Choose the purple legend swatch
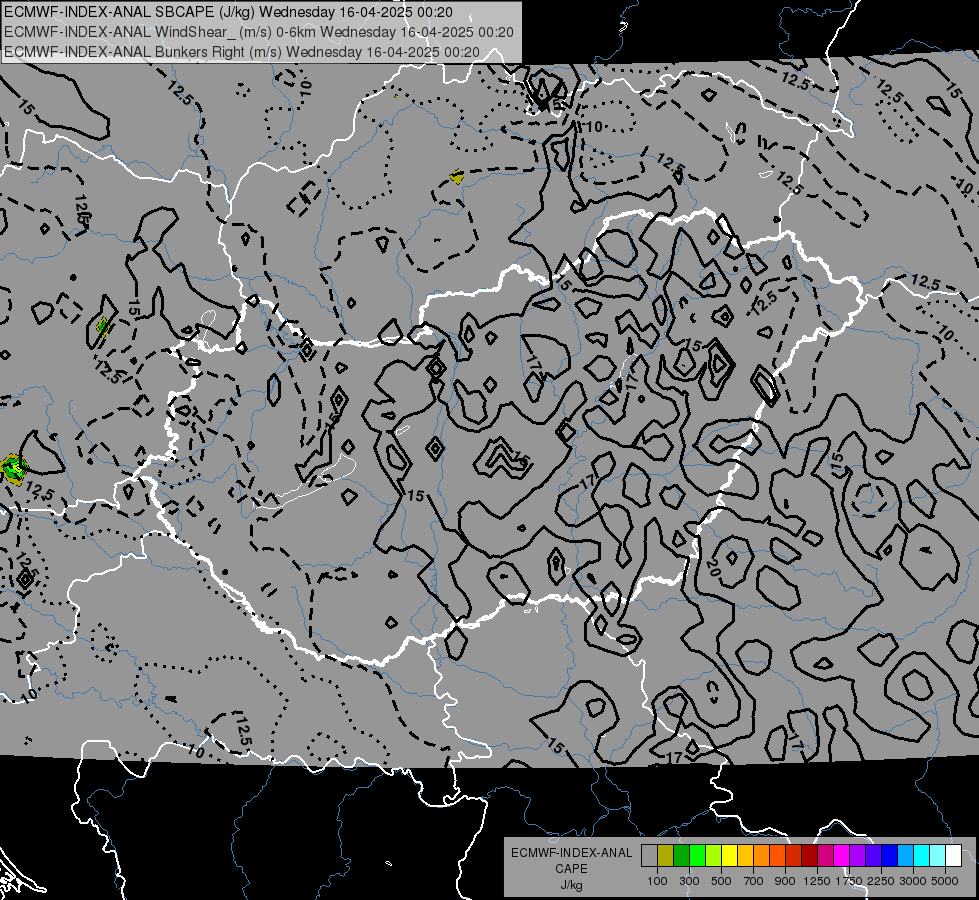This screenshot has height=900, width=979. [858, 856]
